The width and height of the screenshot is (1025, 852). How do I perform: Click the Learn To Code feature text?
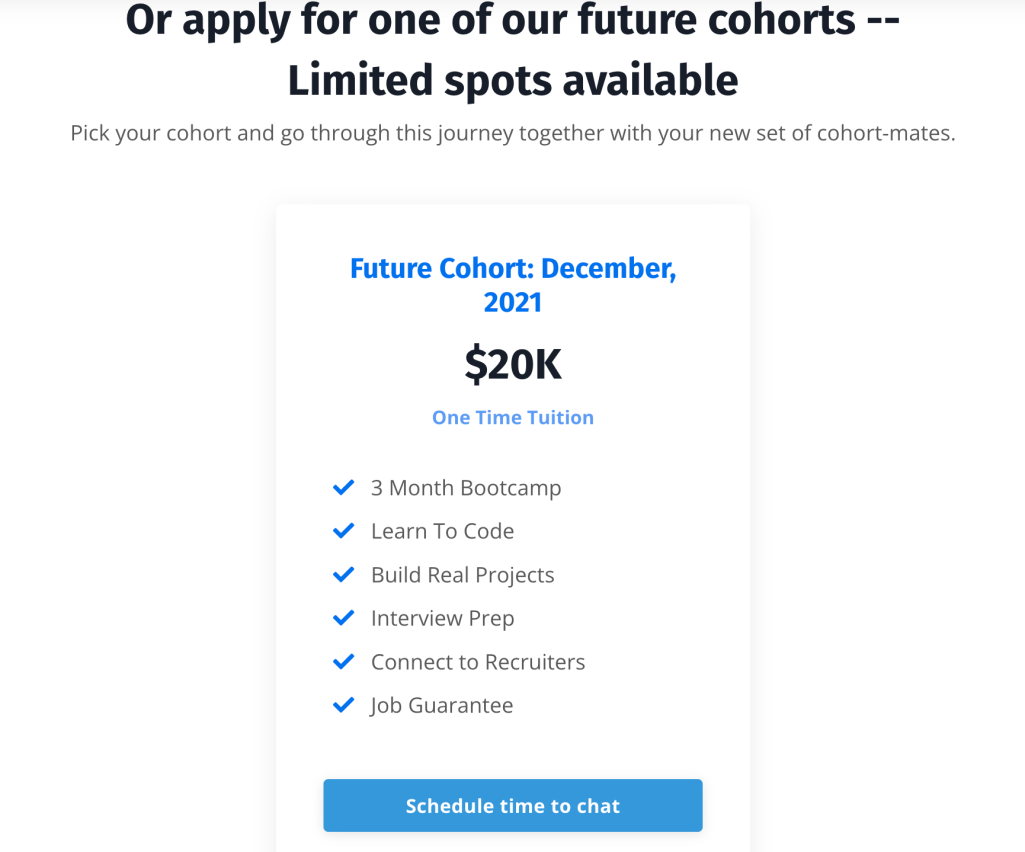pyautogui.click(x=442, y=531)
